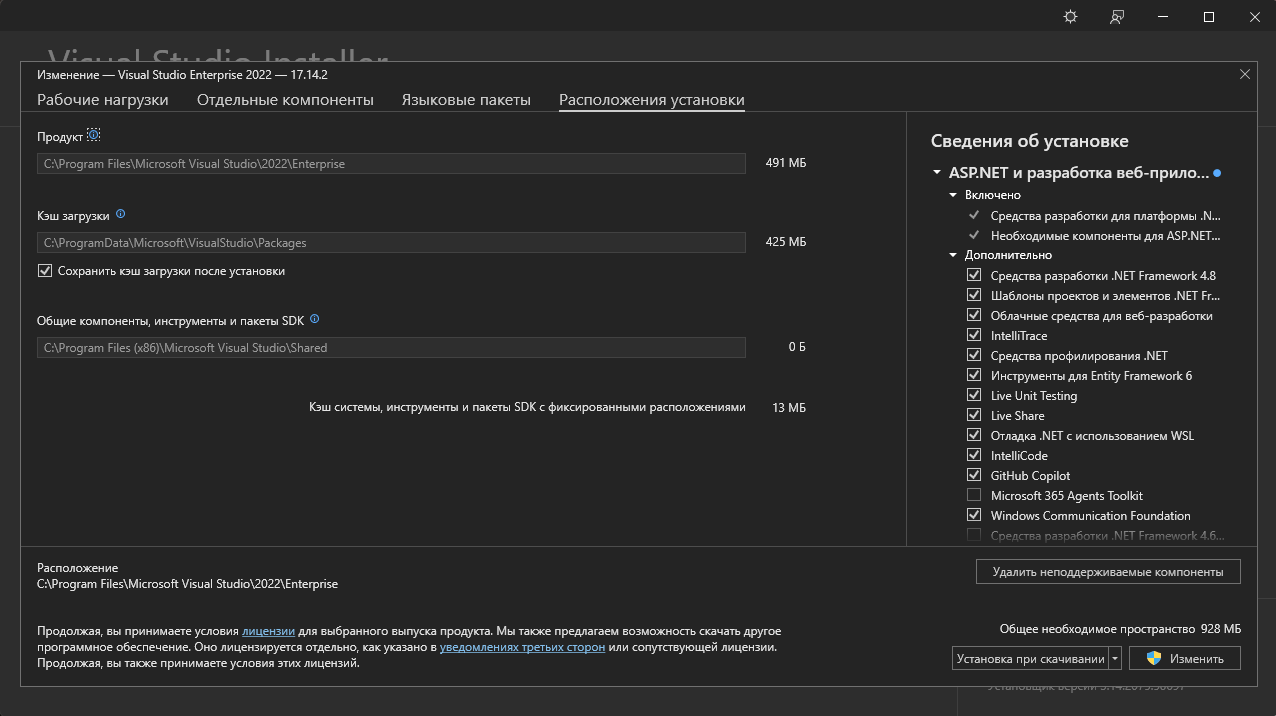The height and width of the screenshot is (716, 1276).
Task: Click info icon after Общие компоненты SDK label
Action: point(314,319)
